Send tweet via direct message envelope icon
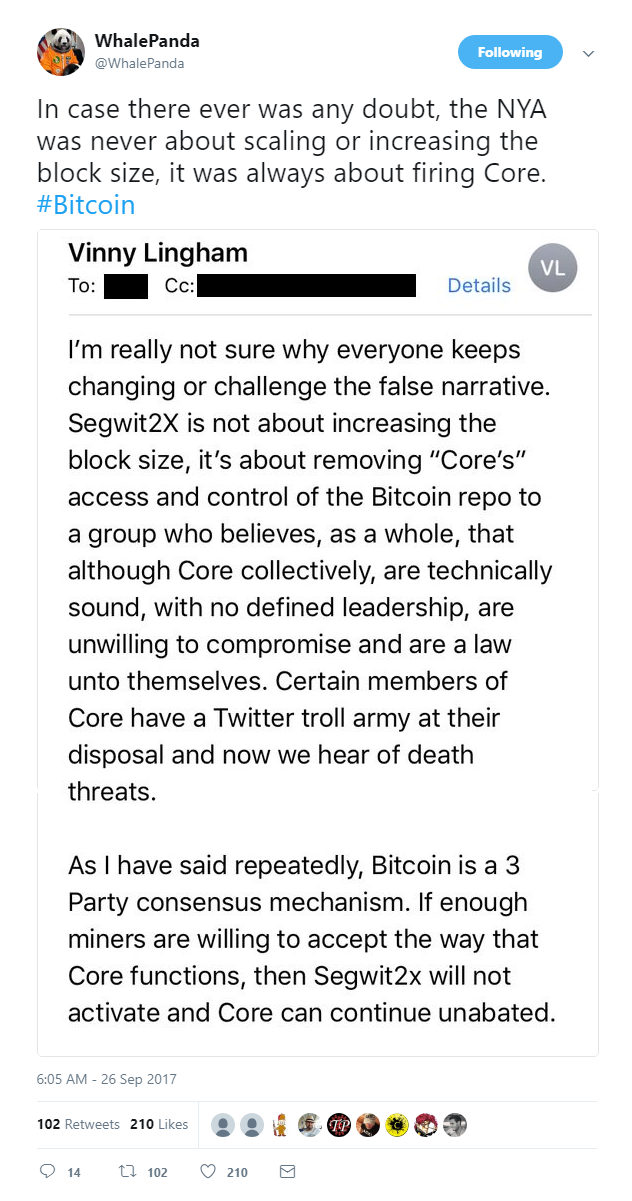 [287, 1171]
